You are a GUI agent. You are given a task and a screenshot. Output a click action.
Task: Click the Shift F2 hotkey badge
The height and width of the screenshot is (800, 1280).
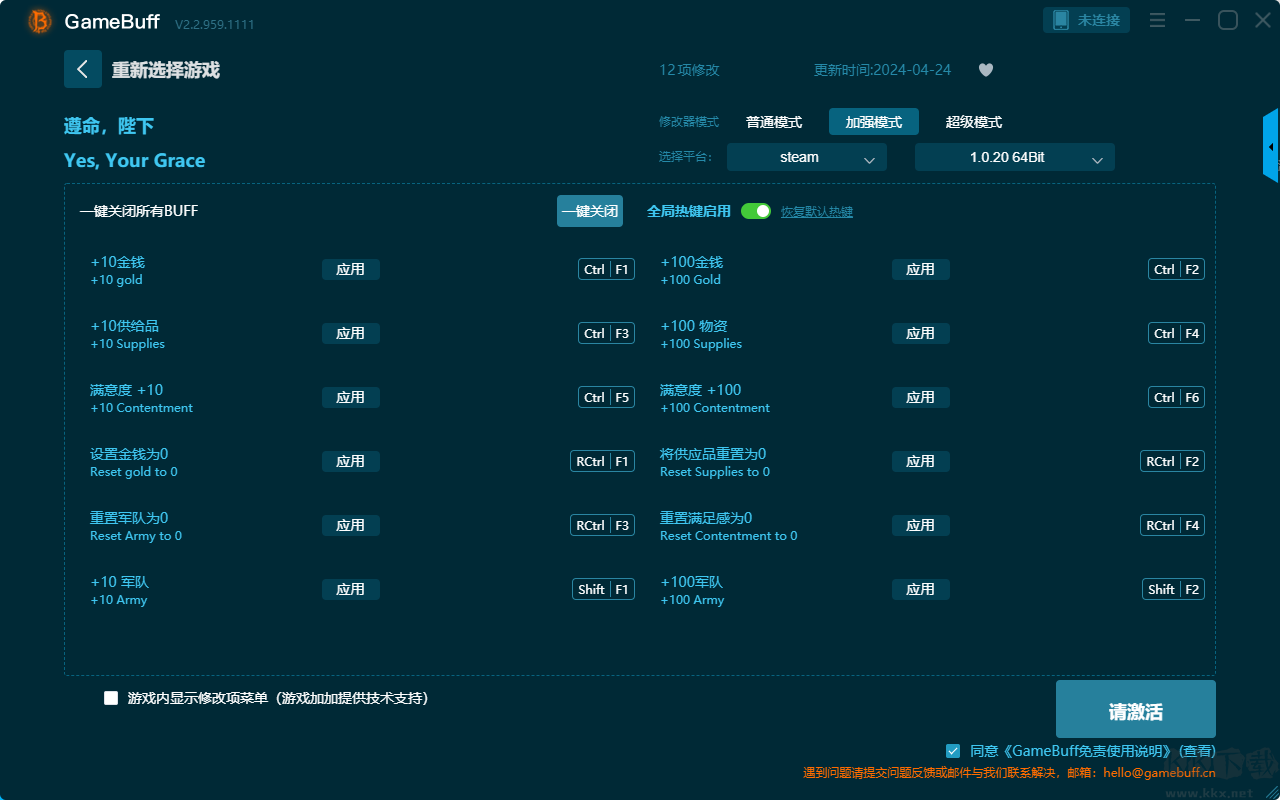1173,589
